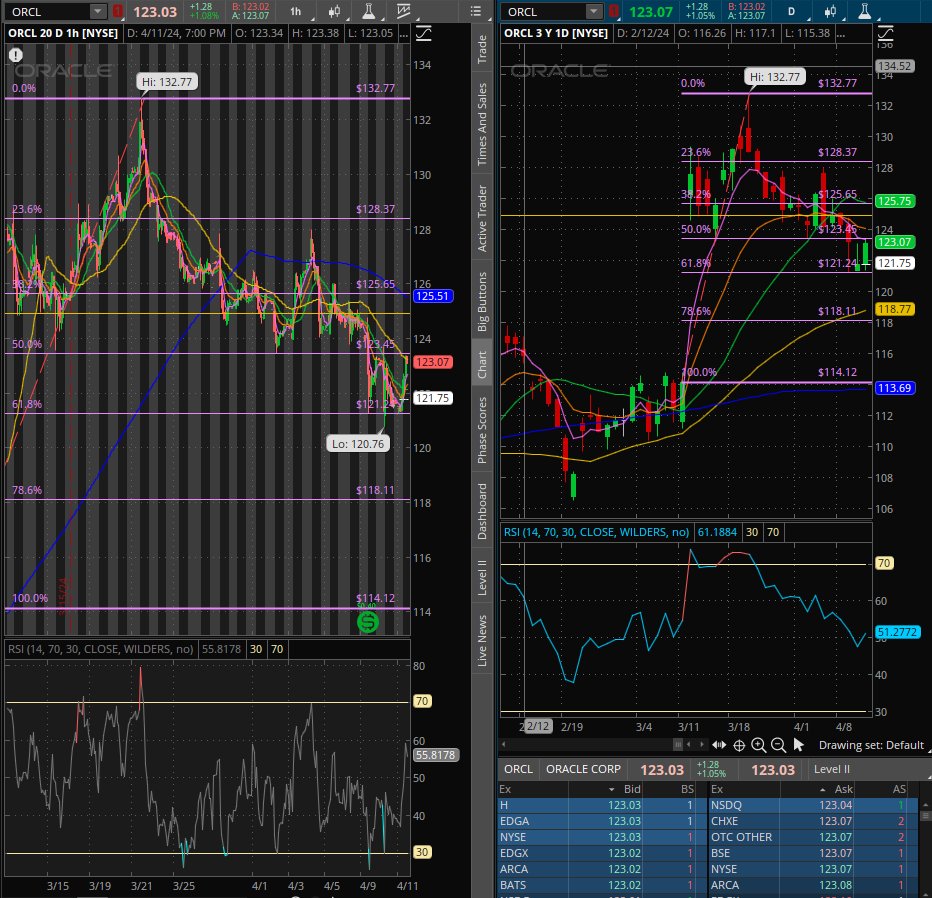Click the Hi: 132.77 label on left chart
This screenshot has height=898, width=932.
coord(167,81)
